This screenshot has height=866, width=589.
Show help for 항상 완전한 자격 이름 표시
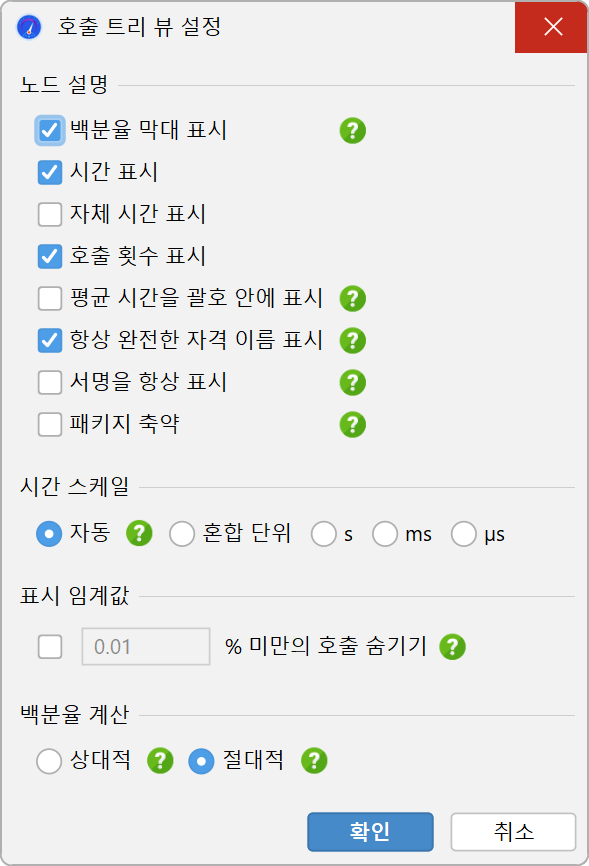point(353,341)
